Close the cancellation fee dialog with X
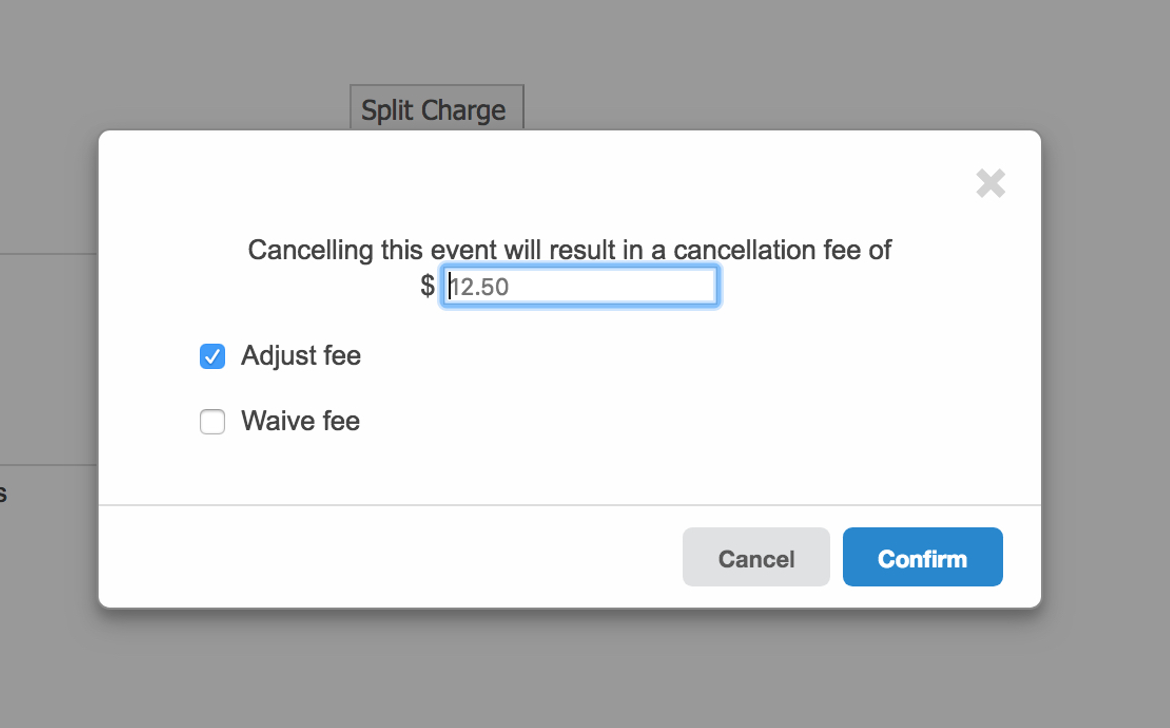1170x728 pixels. (990, 183)
